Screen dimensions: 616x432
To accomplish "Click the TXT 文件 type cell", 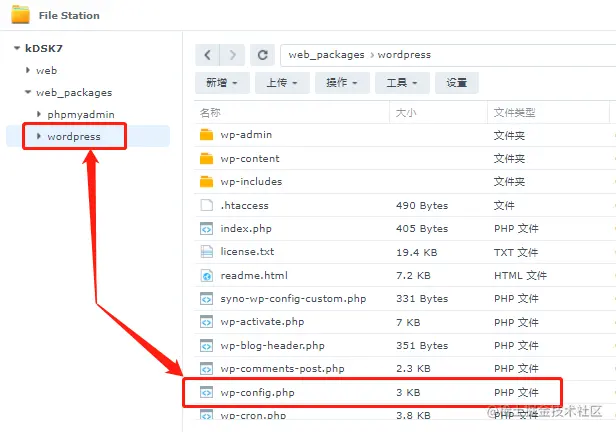I will pos(516,252).
